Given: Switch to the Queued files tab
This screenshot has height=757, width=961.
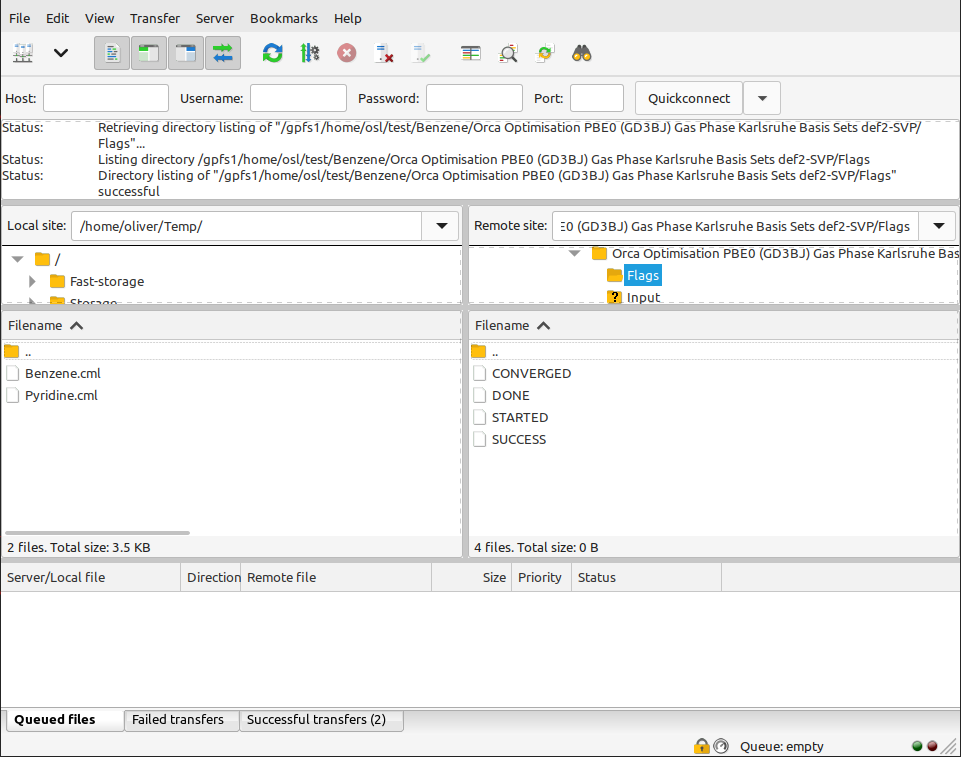Looking at the screenshot, I should pyautogui.click(x=64, y=720).
